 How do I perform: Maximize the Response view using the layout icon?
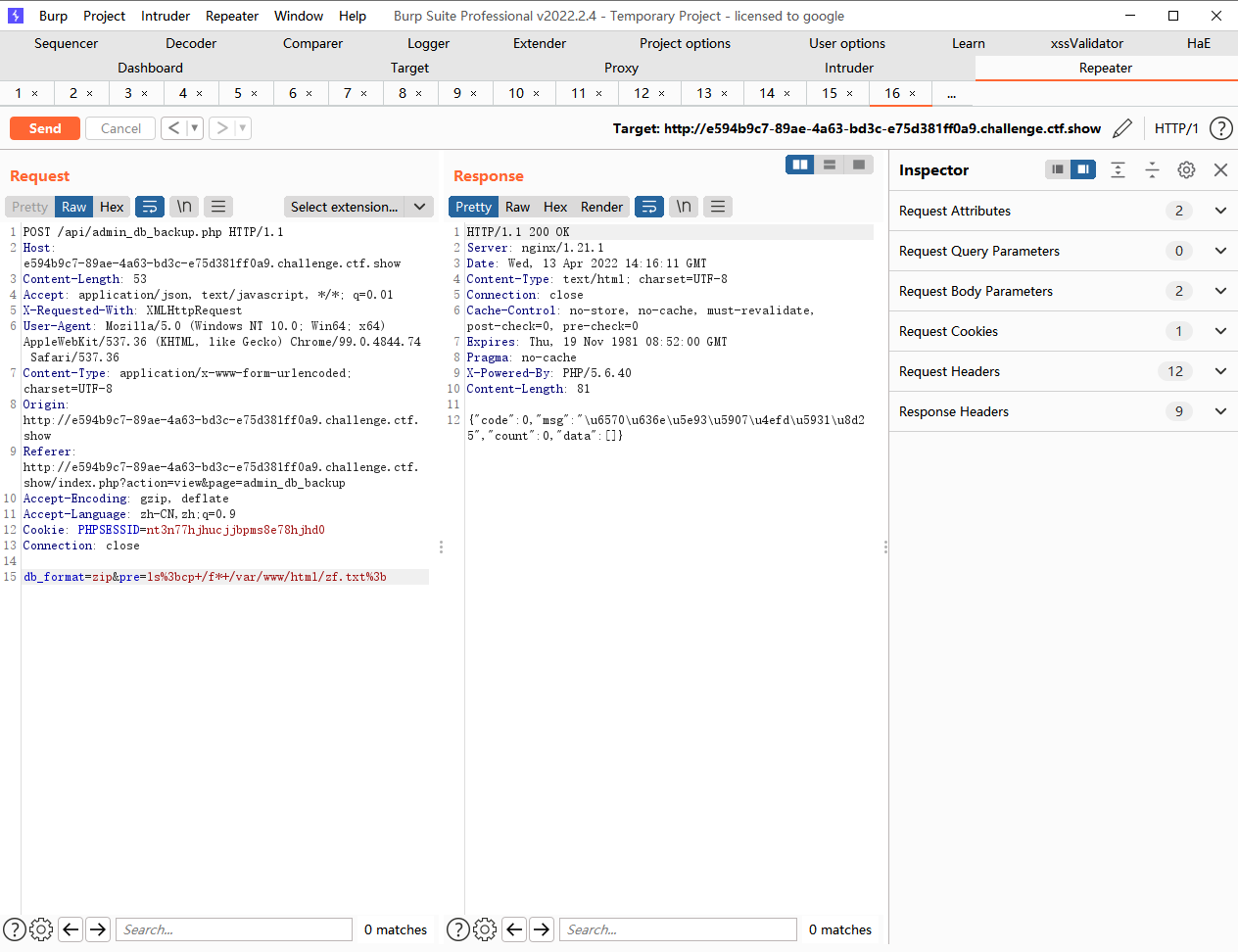859,165
